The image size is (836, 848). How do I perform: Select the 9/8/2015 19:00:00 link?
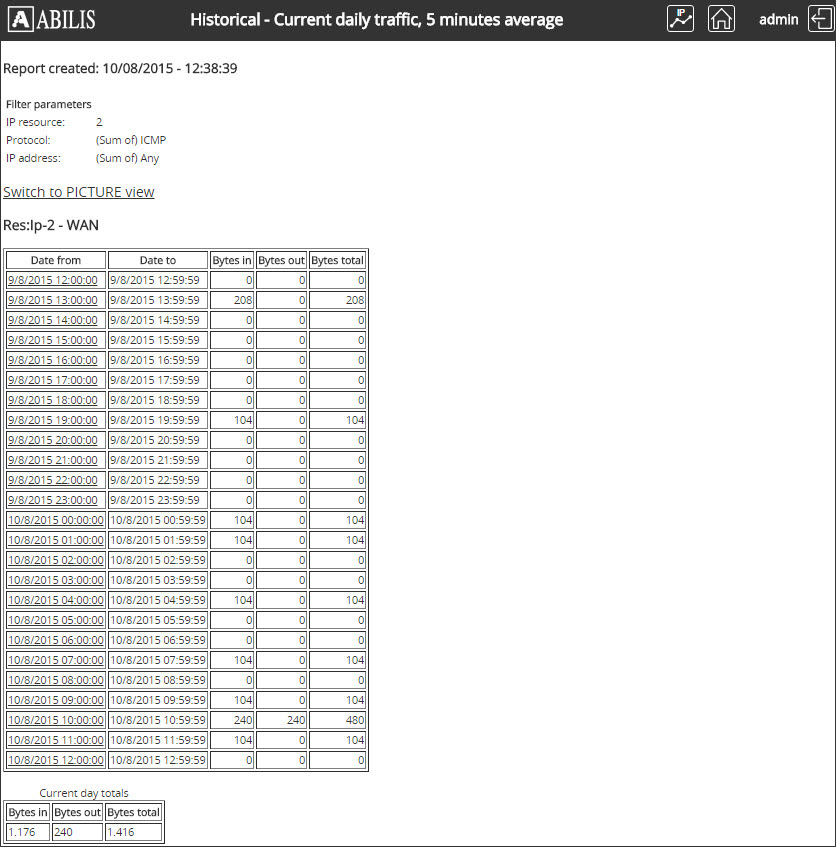52,420
